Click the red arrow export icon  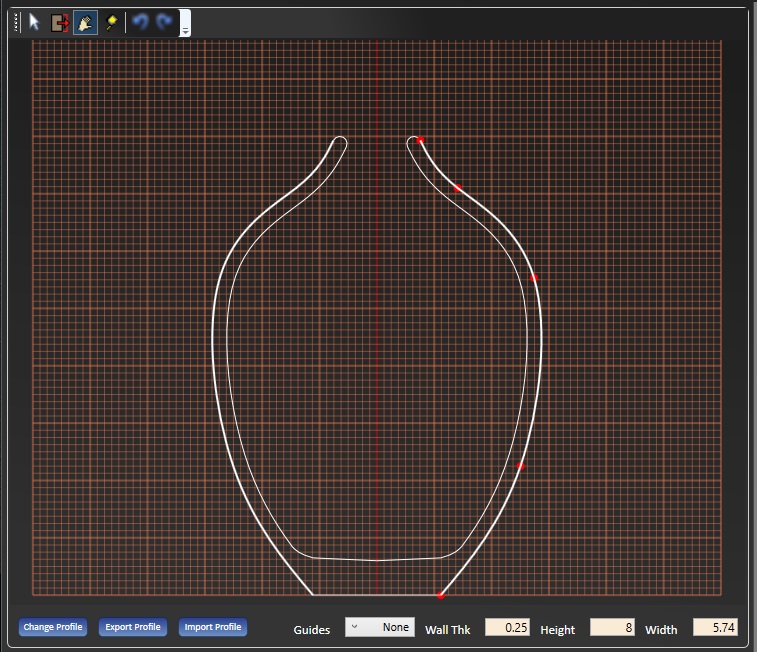tap(60, 22)
